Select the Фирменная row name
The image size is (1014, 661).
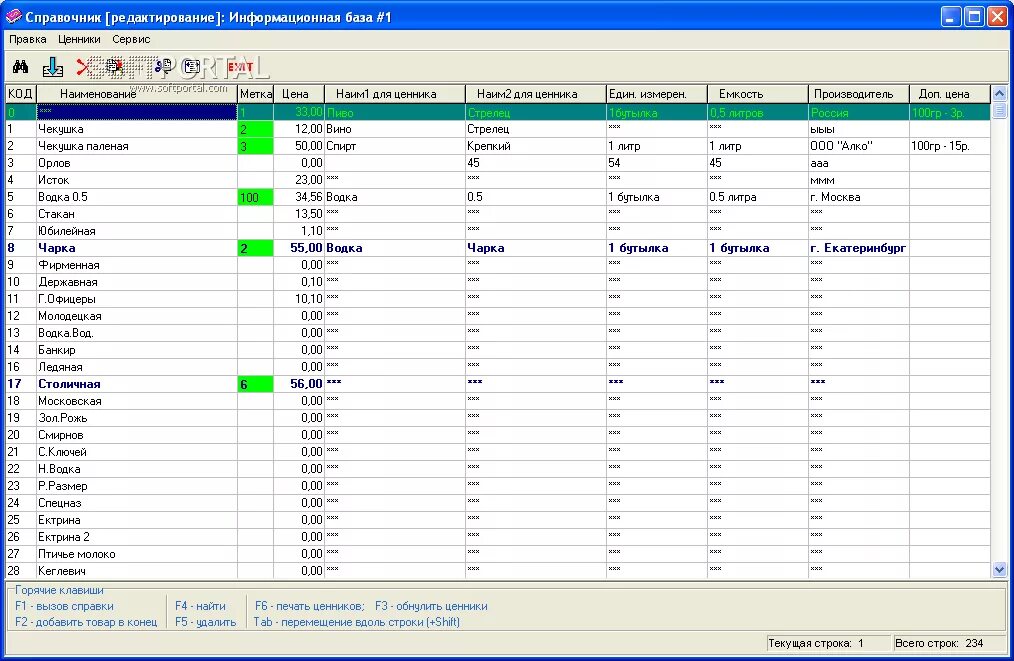click(x=137, y=265)
